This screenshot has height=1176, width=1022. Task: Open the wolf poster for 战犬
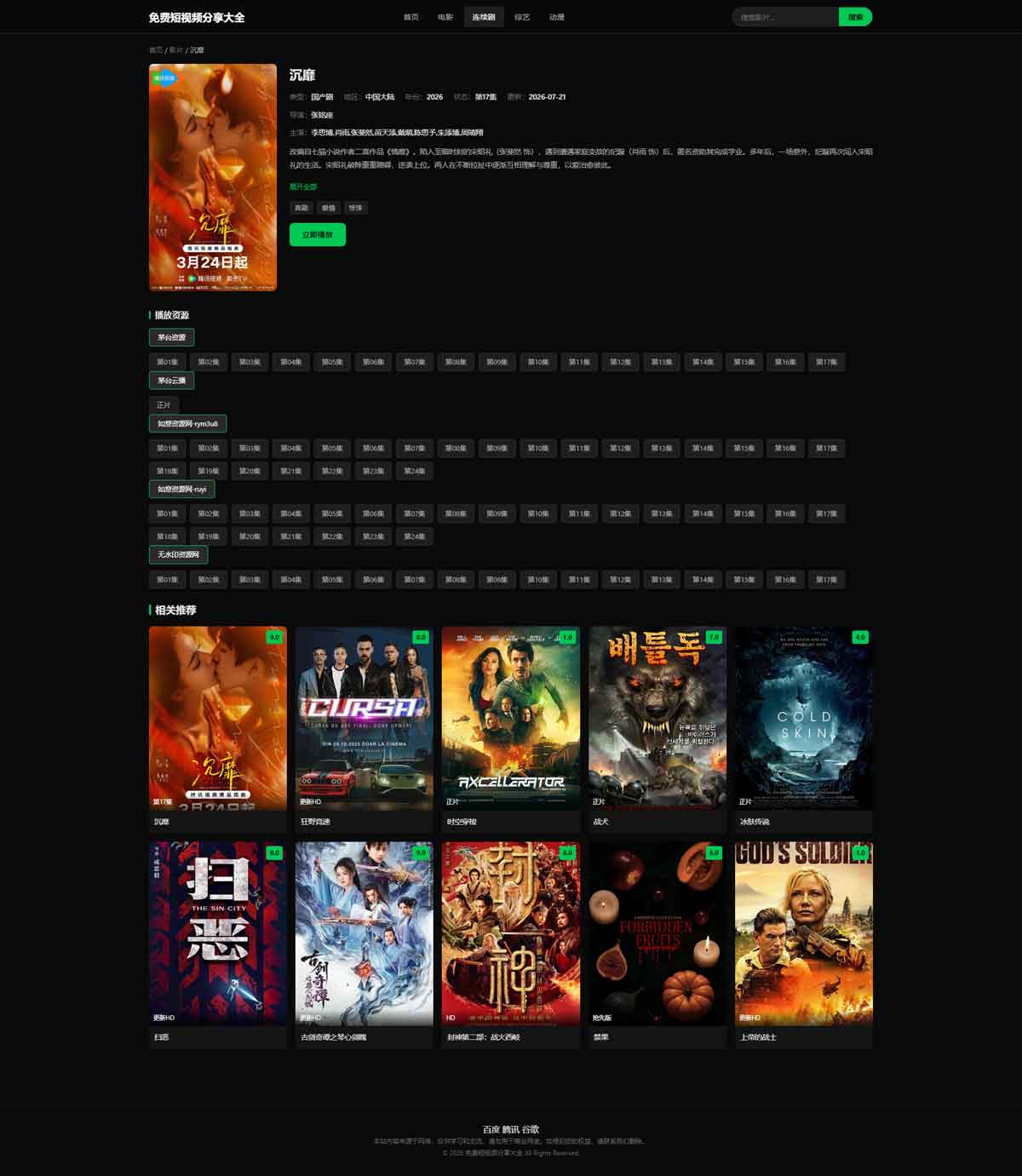click(x=657, y=718)
